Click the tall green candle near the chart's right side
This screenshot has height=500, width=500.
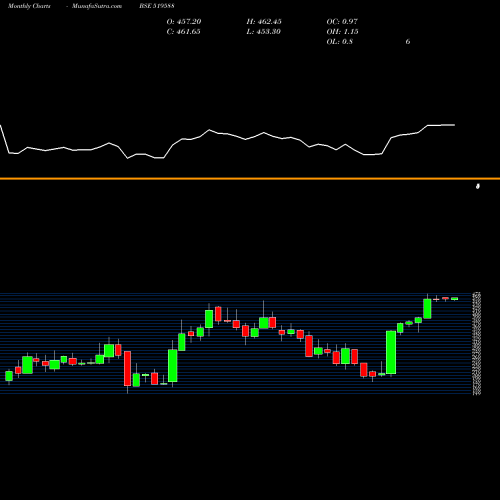(391, 352)
